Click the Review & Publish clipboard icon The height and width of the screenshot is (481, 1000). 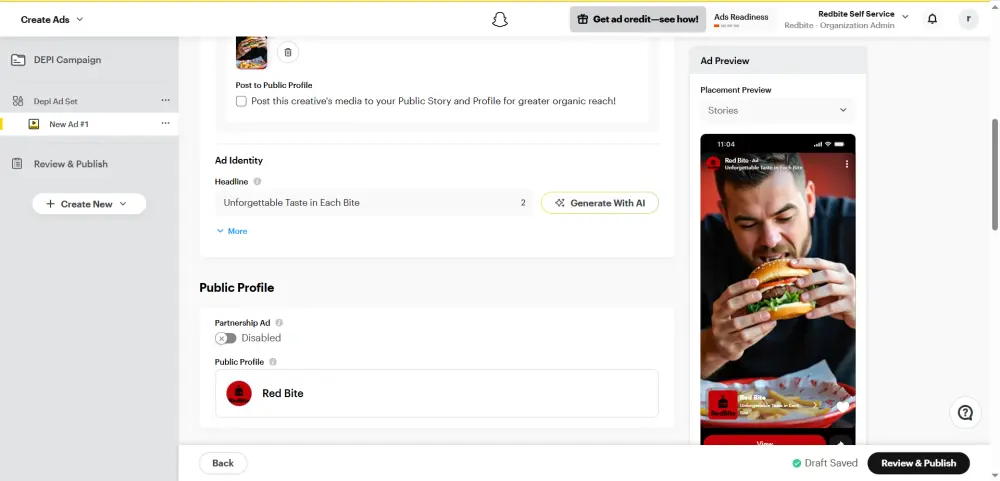tap(18, 164)
